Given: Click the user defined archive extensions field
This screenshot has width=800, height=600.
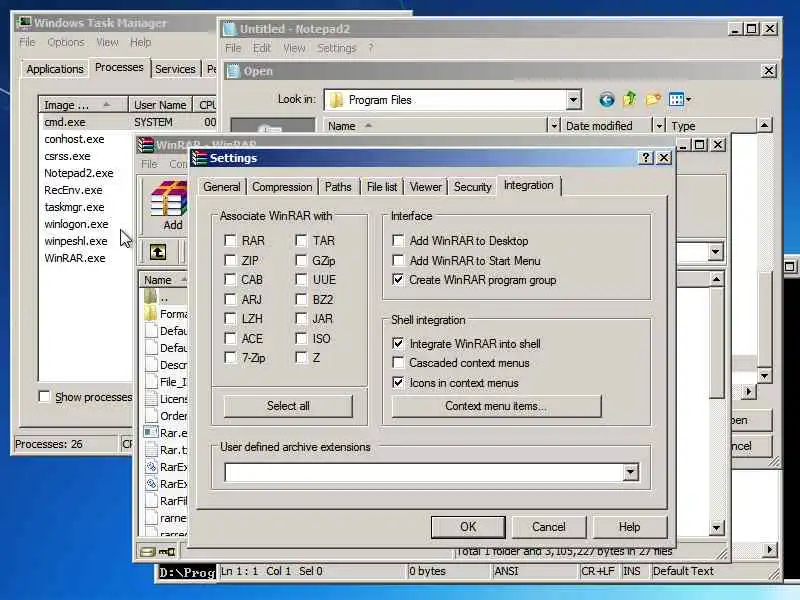Looking at the screenshot, I should click(424, 472).
